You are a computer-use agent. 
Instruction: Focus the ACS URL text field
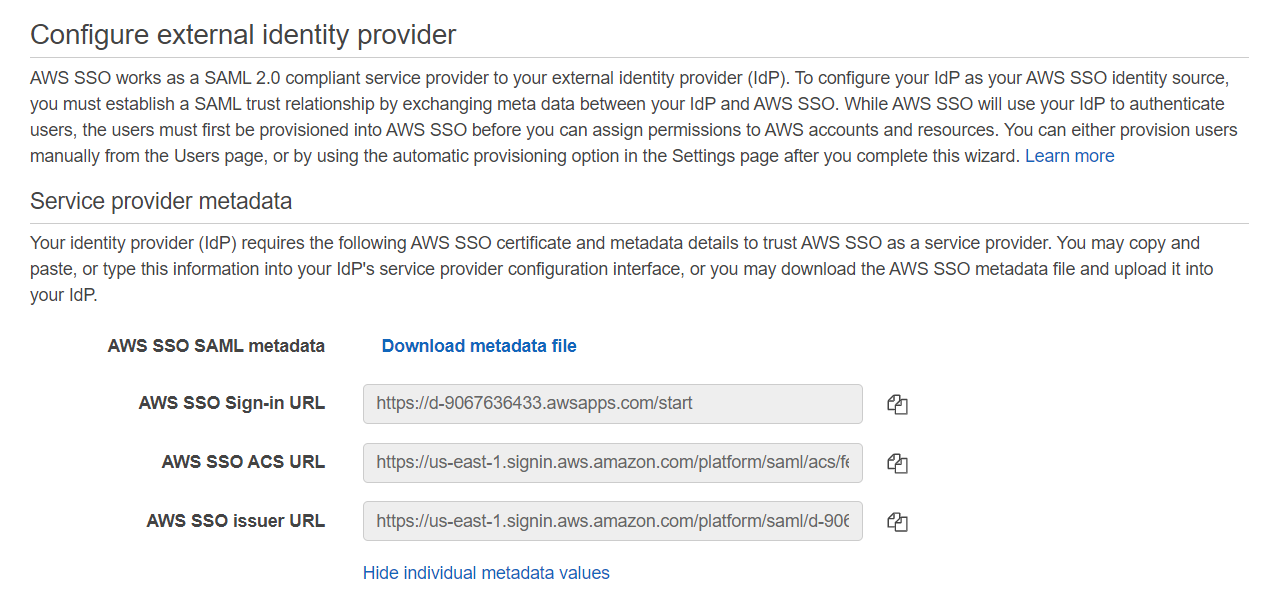pyautogui.click(x=612, y=462)
